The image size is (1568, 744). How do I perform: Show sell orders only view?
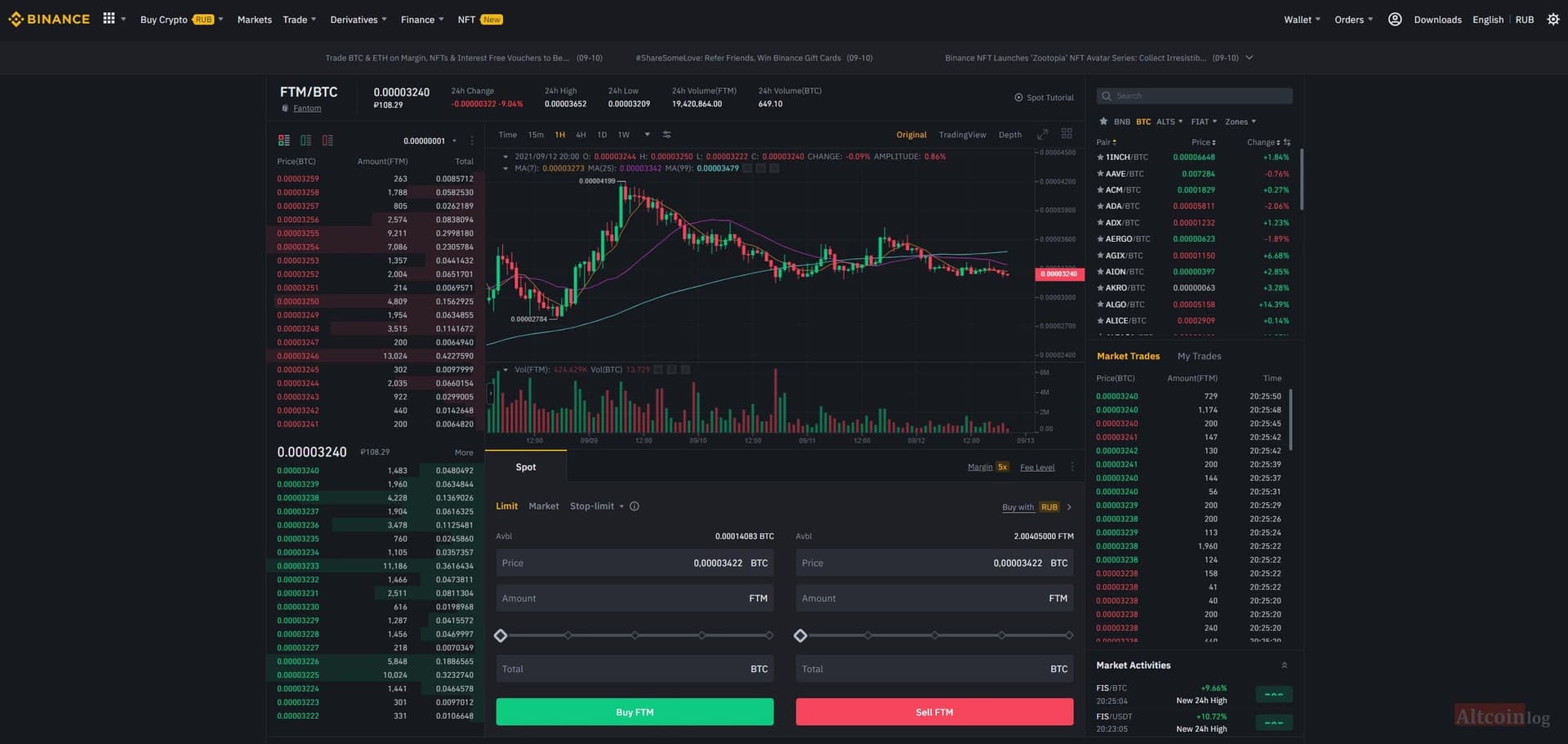(327, 140)
